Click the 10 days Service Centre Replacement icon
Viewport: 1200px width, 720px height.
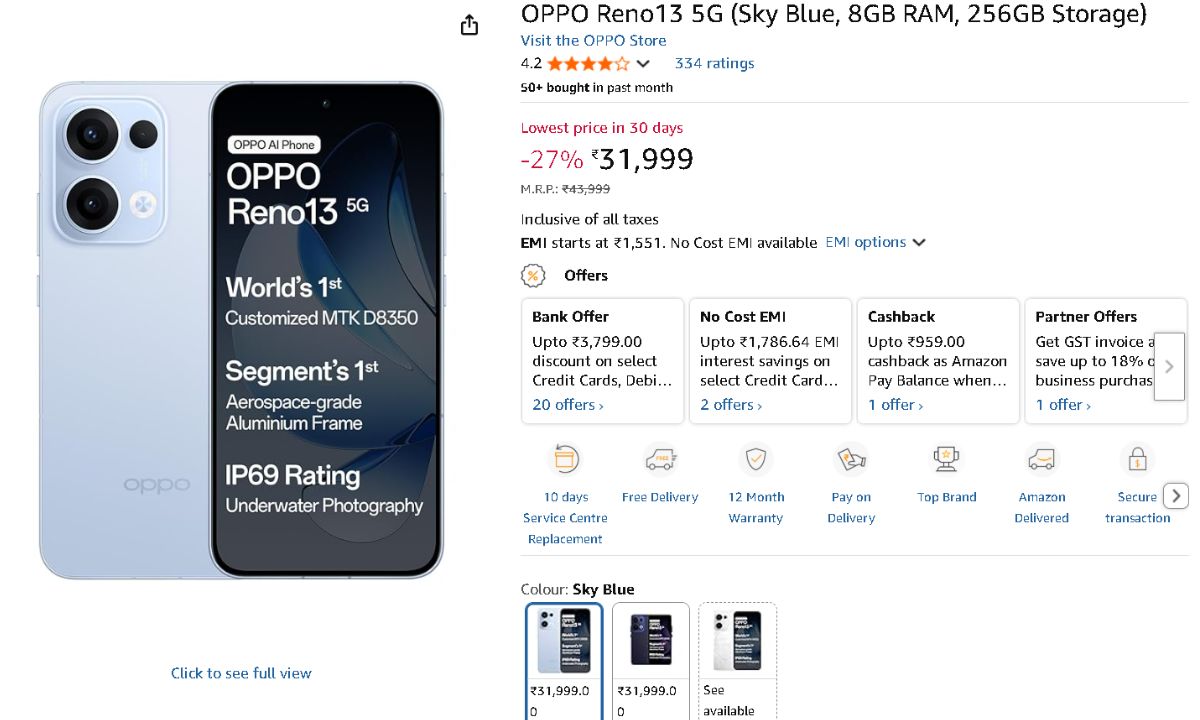pyautogui.click(x=566, y=460)
